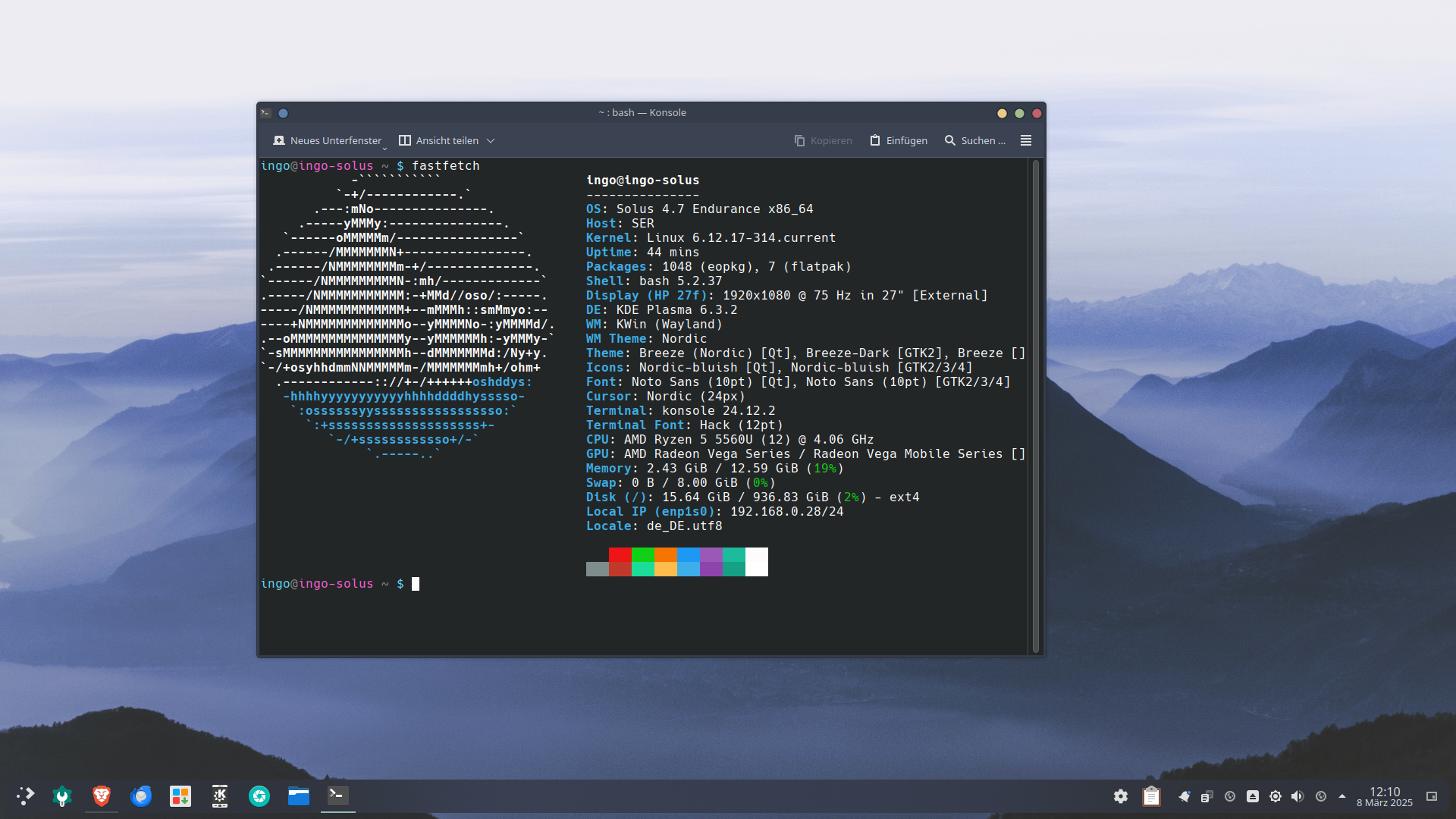Click the Suchen search magnifier

pyautogui.click(x=950, y=140)
